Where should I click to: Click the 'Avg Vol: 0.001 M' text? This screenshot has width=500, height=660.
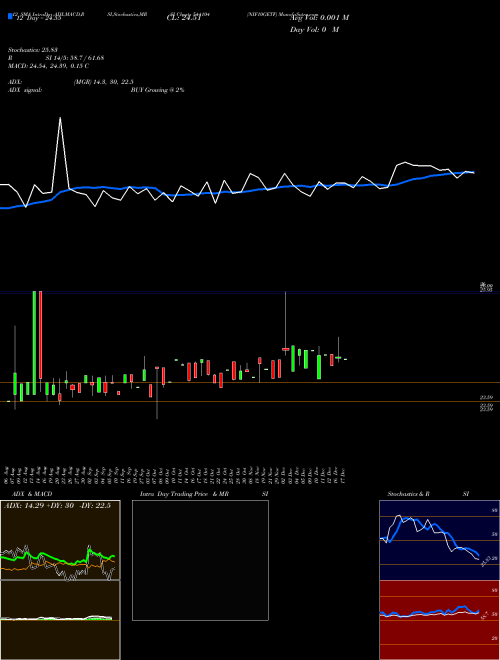(319, 18)
